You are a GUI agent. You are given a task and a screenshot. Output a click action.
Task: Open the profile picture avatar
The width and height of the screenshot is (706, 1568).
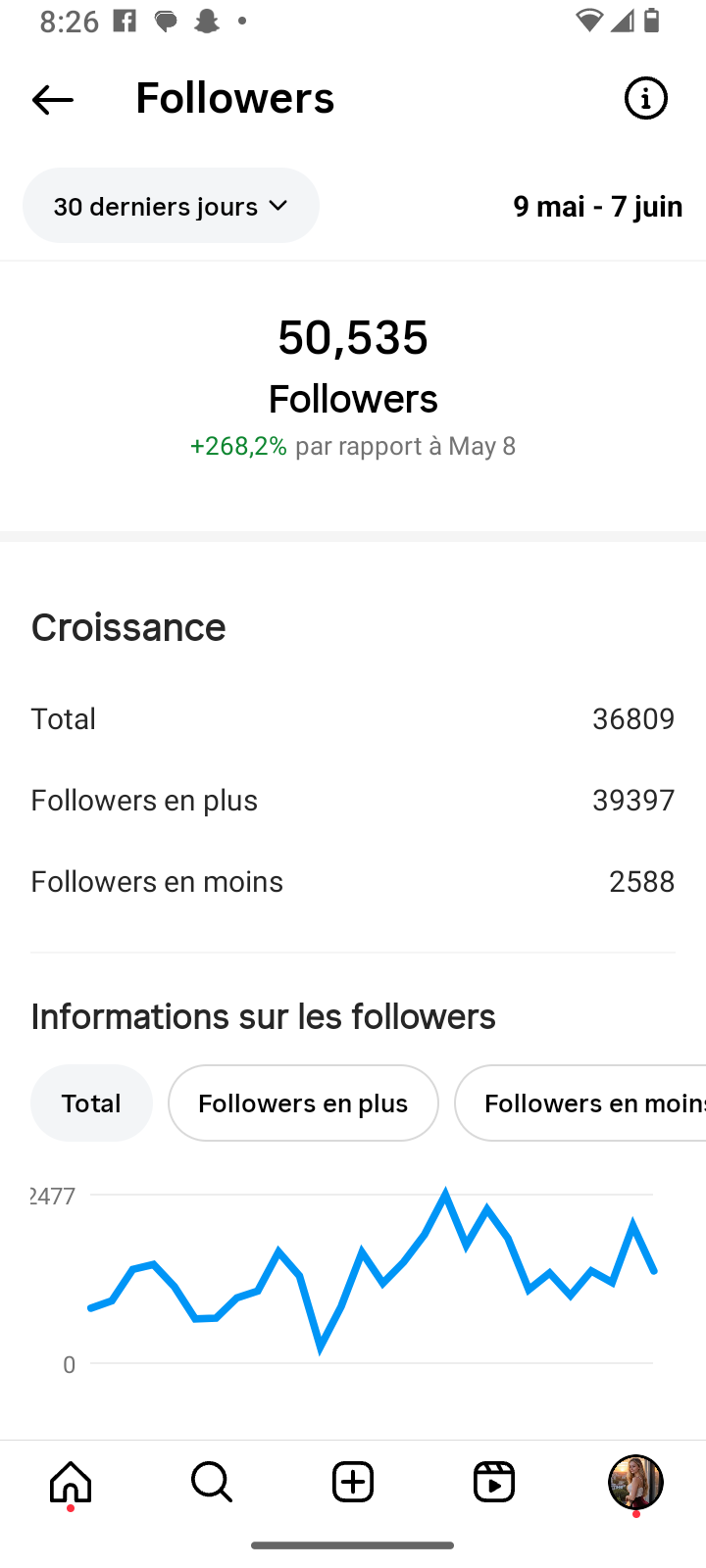635,1482
